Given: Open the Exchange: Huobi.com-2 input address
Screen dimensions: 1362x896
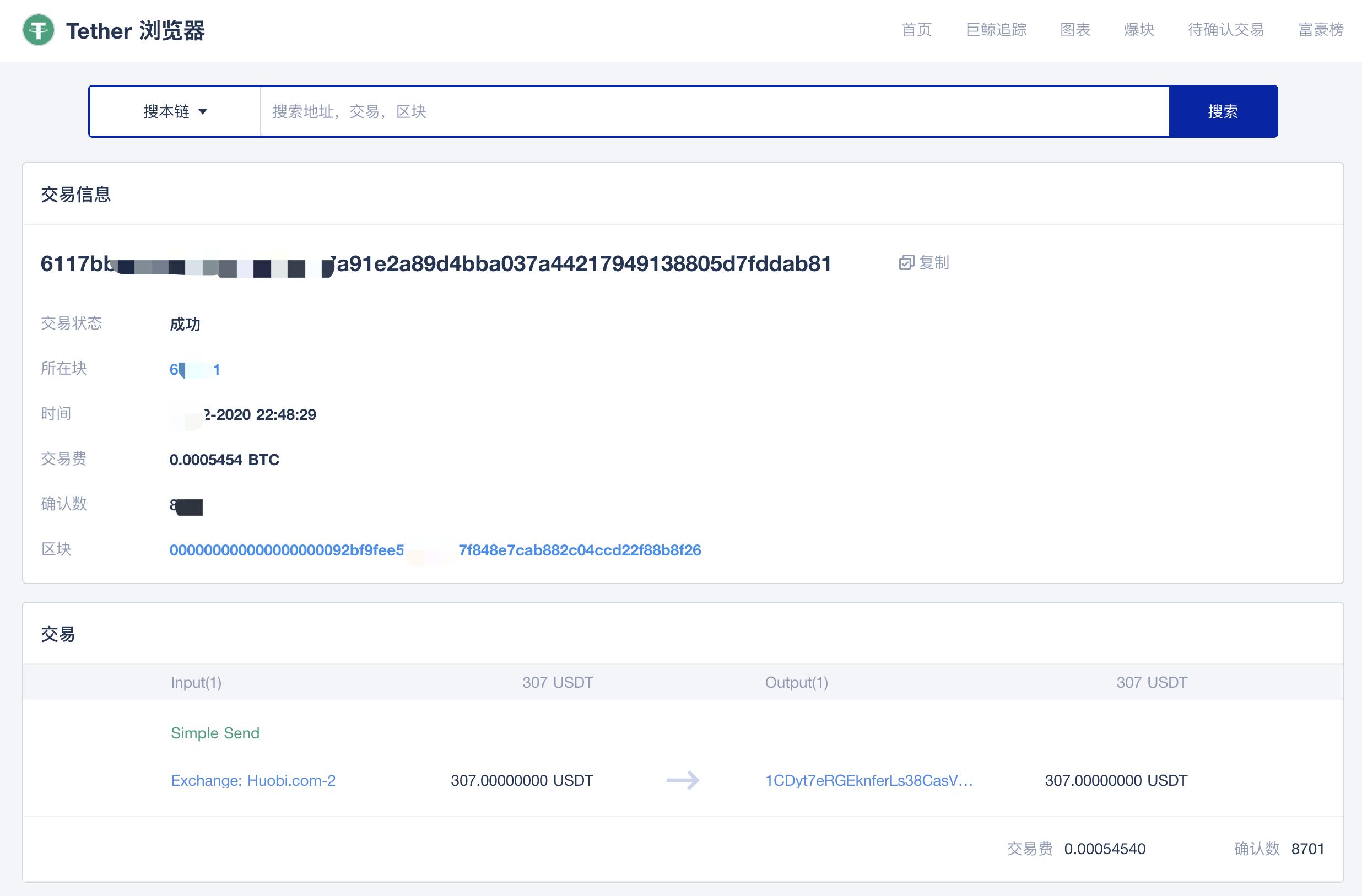Looking at the screenshot, I should (x=253, y=780).
